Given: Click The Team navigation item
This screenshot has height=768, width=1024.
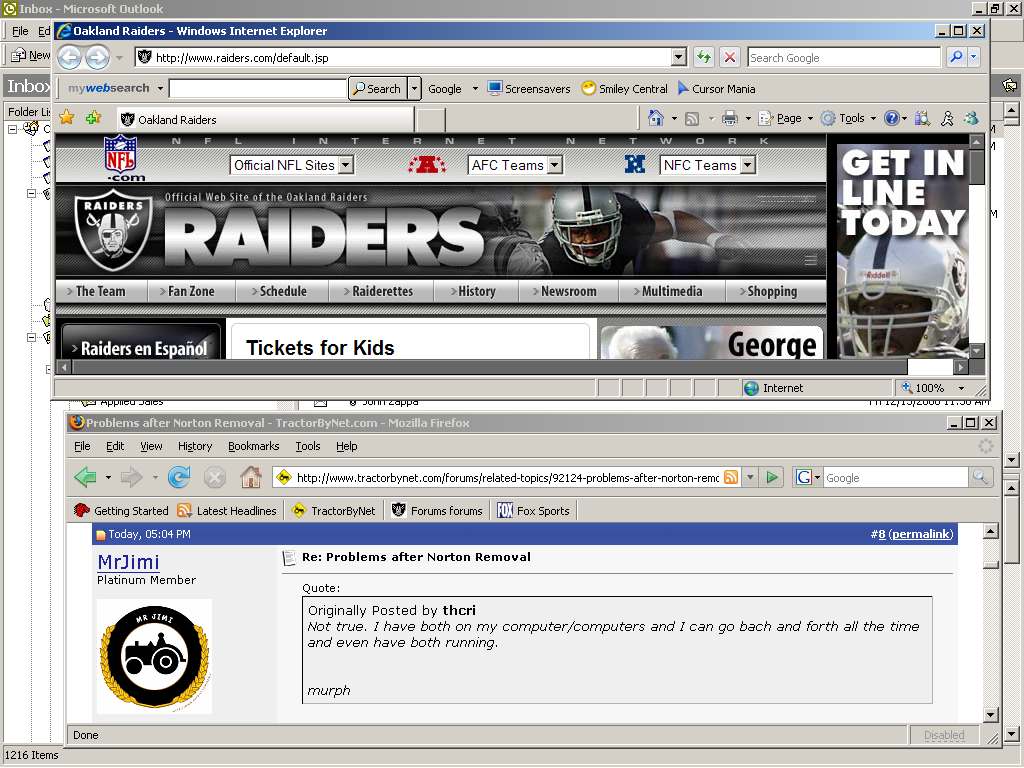Looking at the screenshot, I should 101,291.
